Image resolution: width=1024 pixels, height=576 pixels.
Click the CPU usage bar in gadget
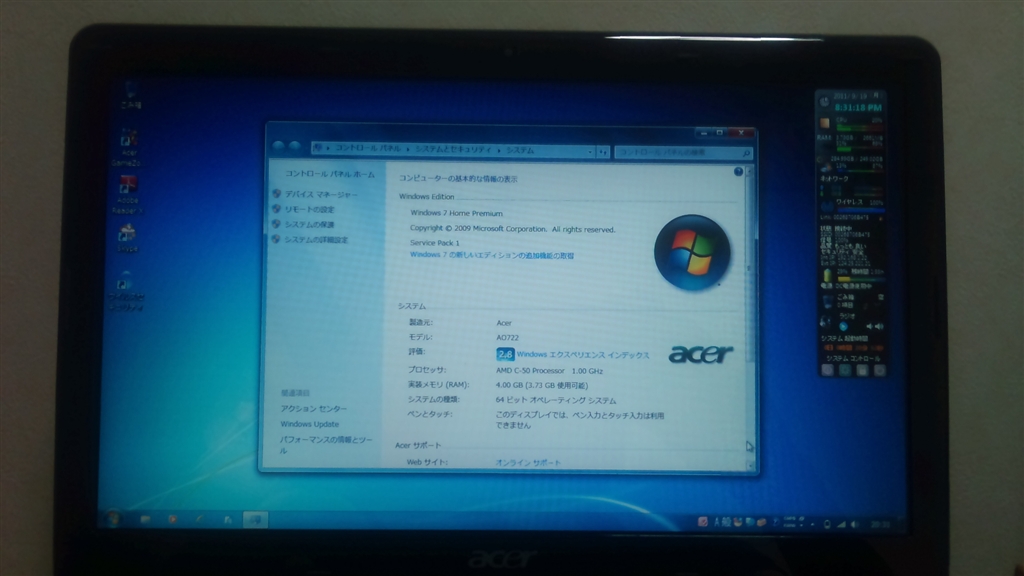point(859,127)
